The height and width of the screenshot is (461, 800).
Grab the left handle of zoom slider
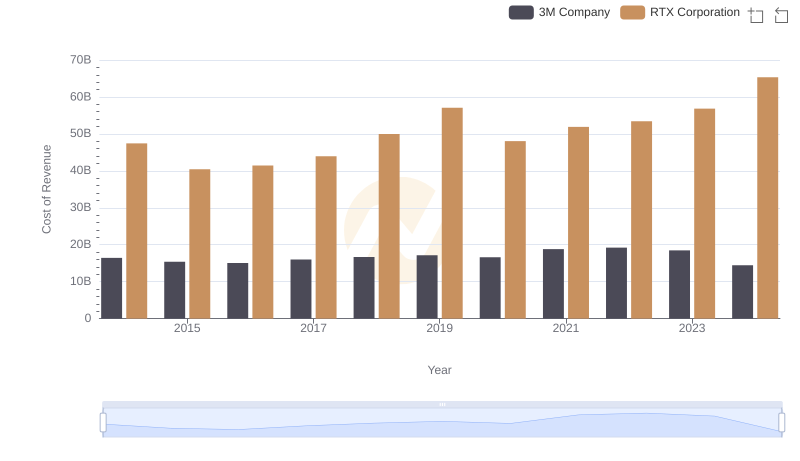click(x=103, y=422)
